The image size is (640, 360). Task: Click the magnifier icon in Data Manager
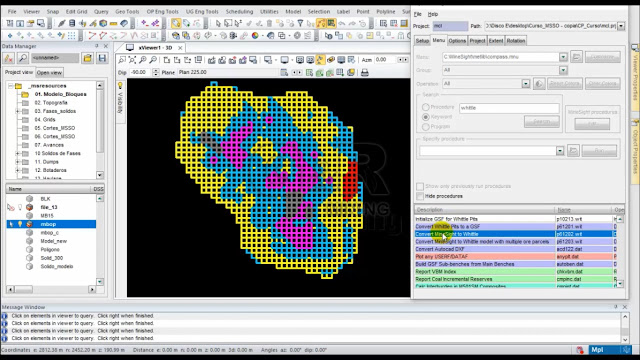tap(22, 58)
